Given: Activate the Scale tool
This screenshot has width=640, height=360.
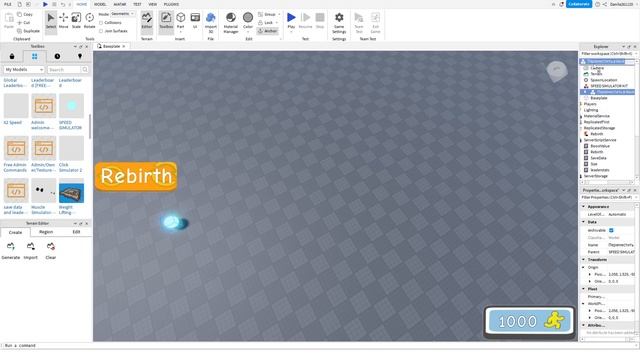Looking at the screenshot, I should [x=76, y=20].
